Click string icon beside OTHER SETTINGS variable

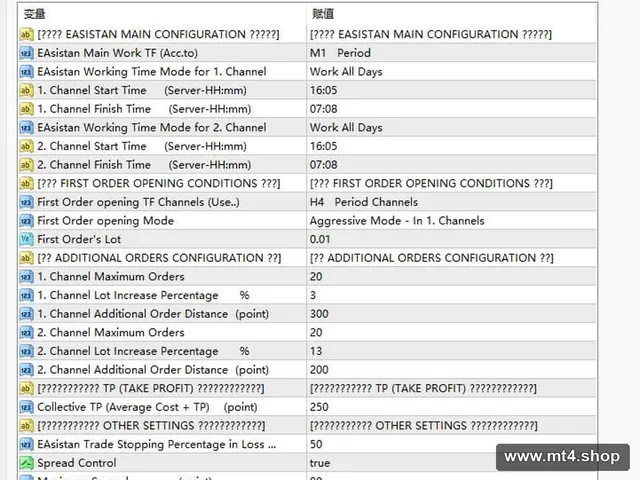click(x=26, y=426)
